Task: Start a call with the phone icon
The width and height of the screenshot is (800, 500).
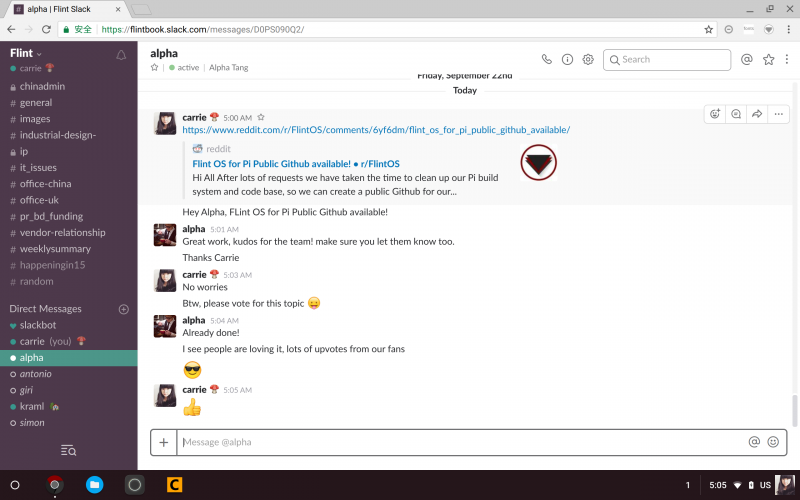Action: (546, 59)
